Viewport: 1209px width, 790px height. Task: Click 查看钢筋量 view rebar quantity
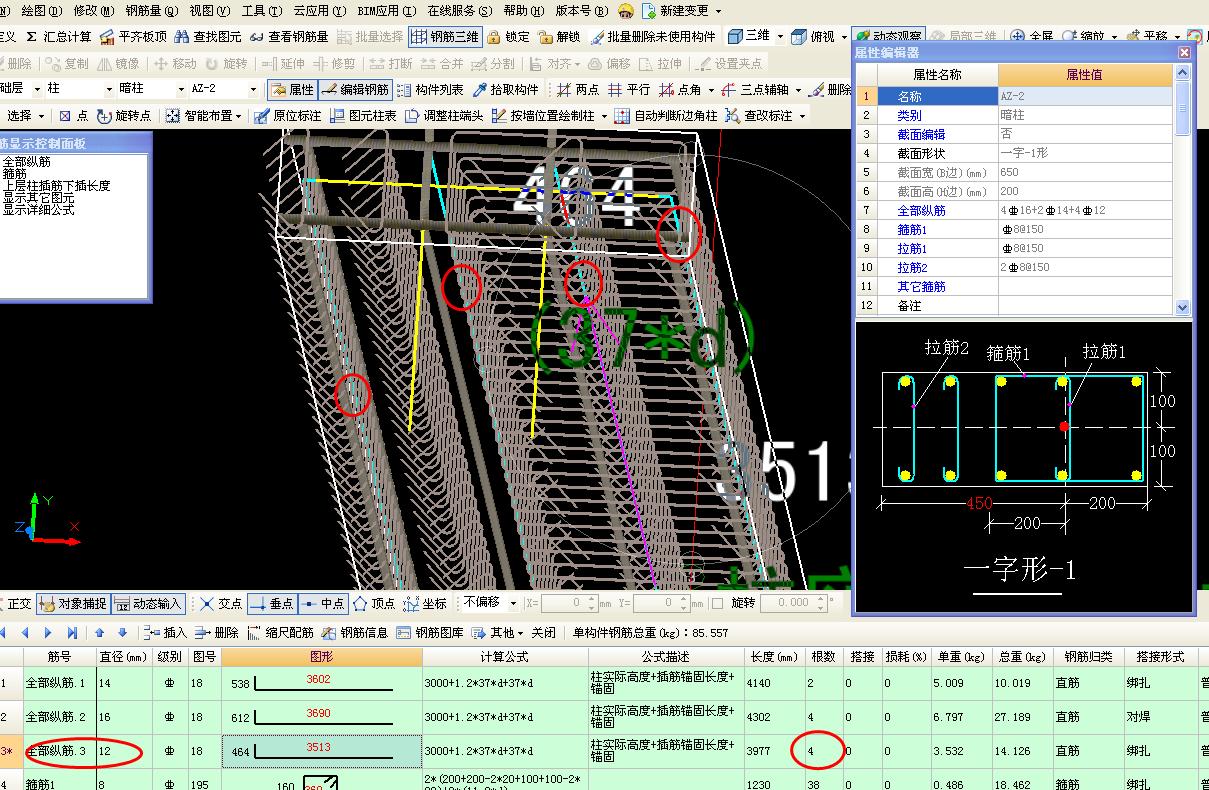pos(288,36)
